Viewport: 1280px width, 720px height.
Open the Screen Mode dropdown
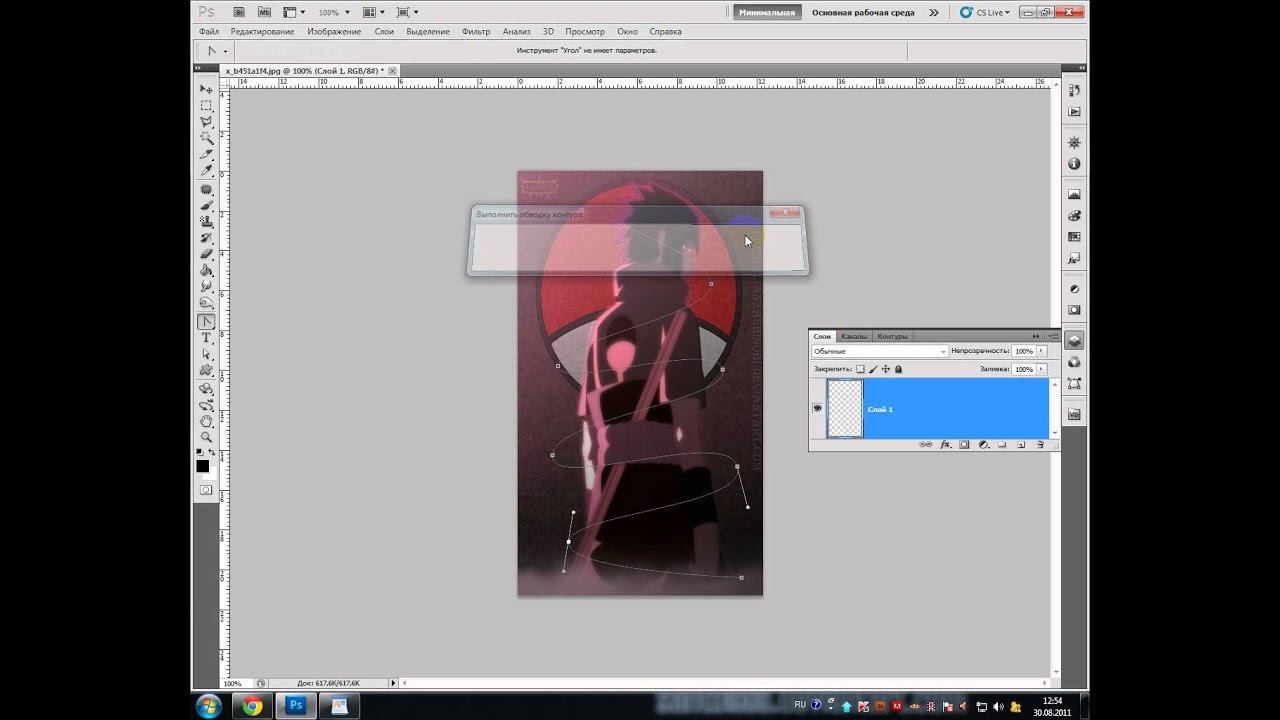(407, 12)
